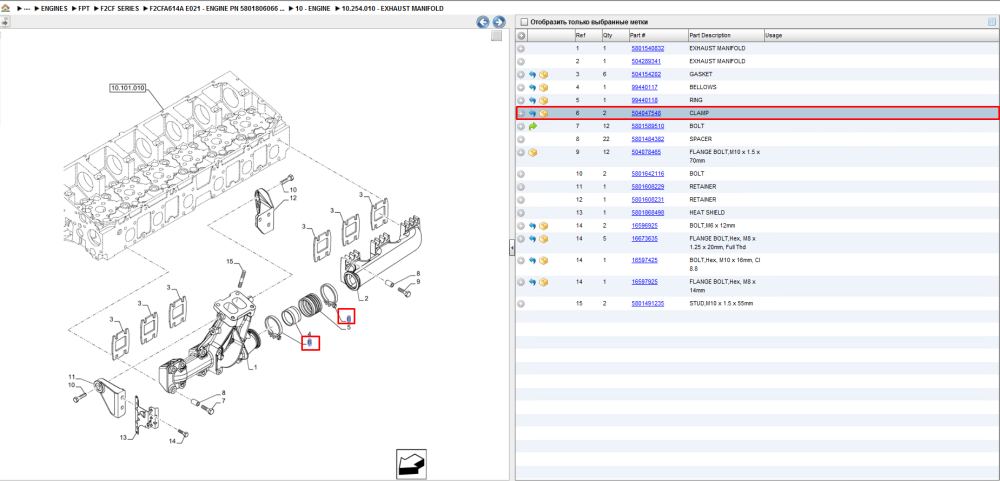Click package icon on part 16673635 row
This screenshot has height=481, width=1000.
(x=543, y=239)
